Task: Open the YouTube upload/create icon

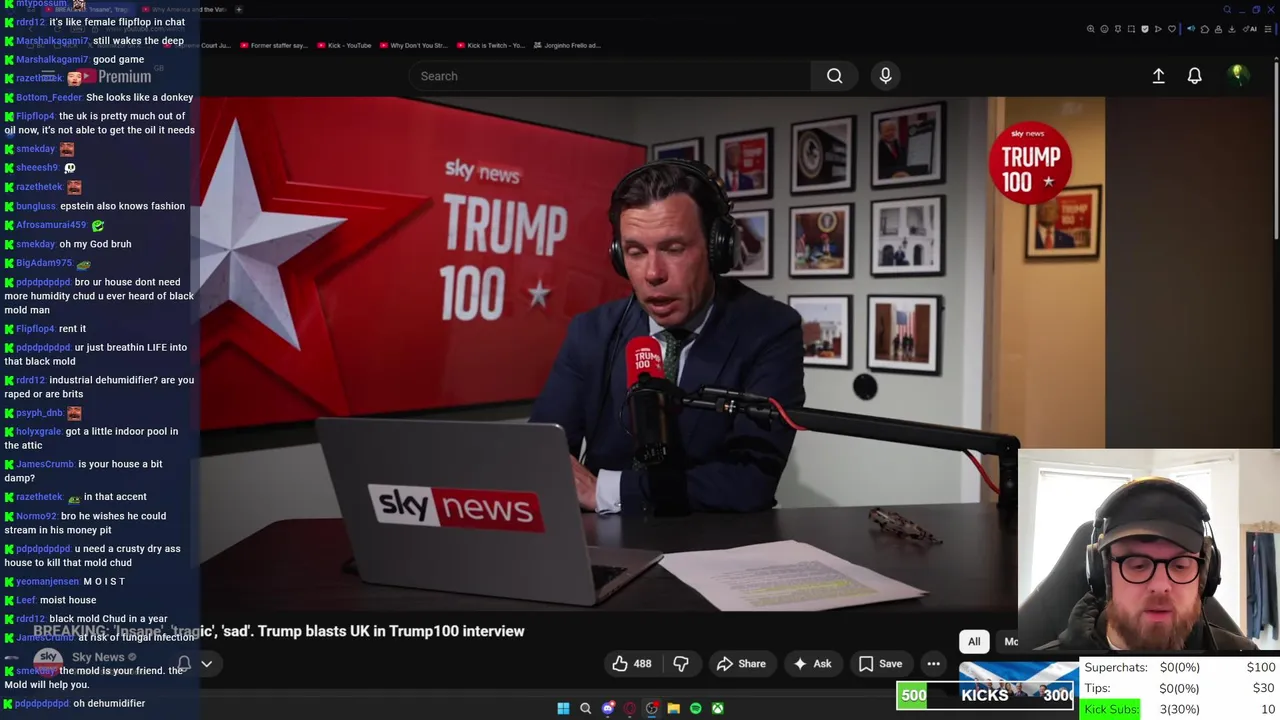Action: [x=1158, y=76]
